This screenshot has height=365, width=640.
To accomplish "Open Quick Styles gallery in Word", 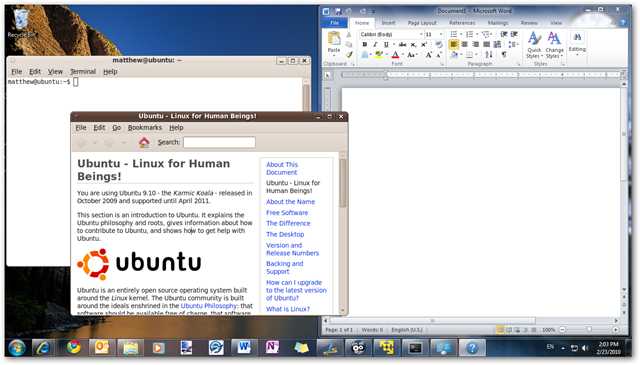I will 534,45.
